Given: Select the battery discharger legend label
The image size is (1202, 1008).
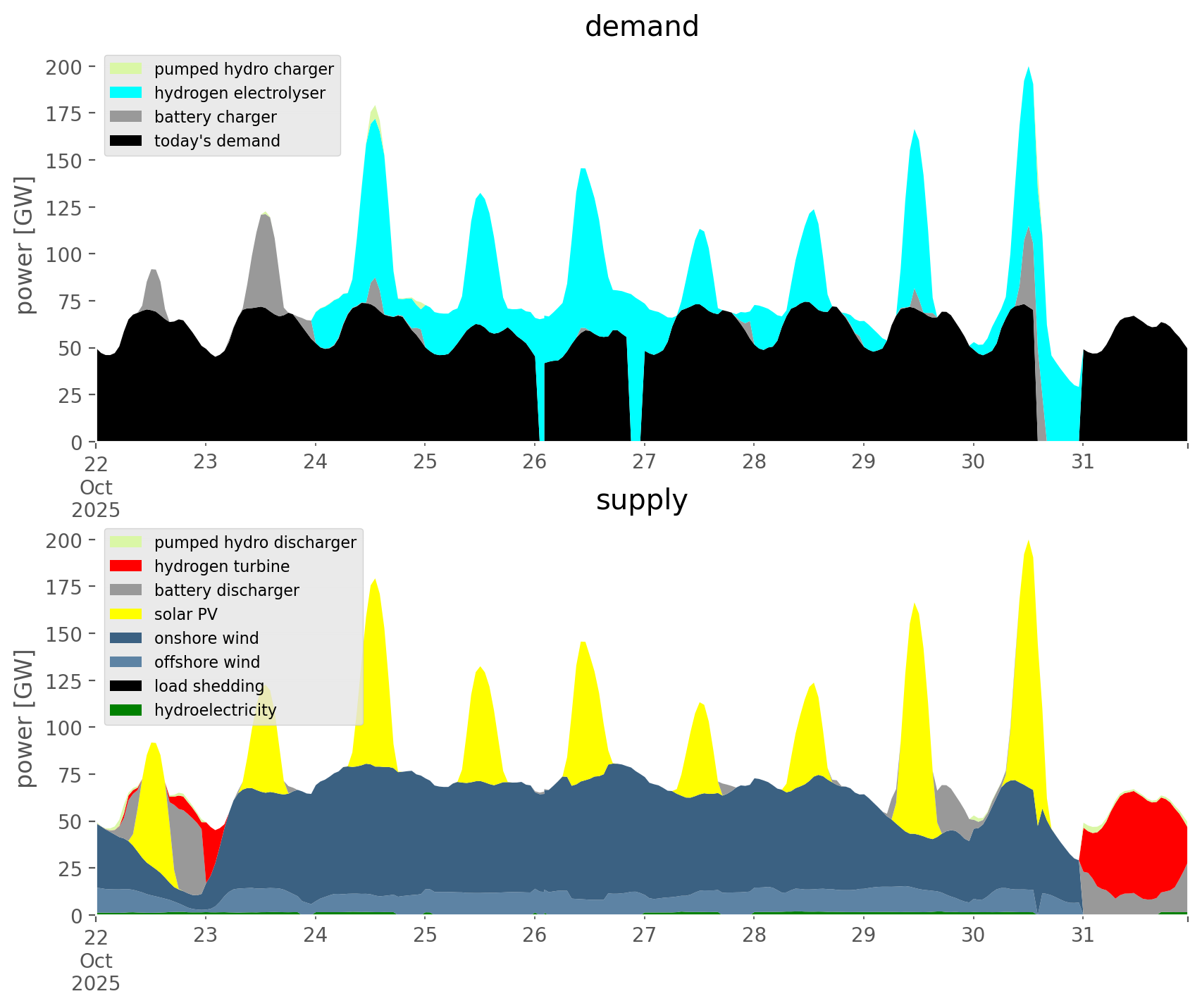Looking at the screenshot, I should (x=226, y=590).
